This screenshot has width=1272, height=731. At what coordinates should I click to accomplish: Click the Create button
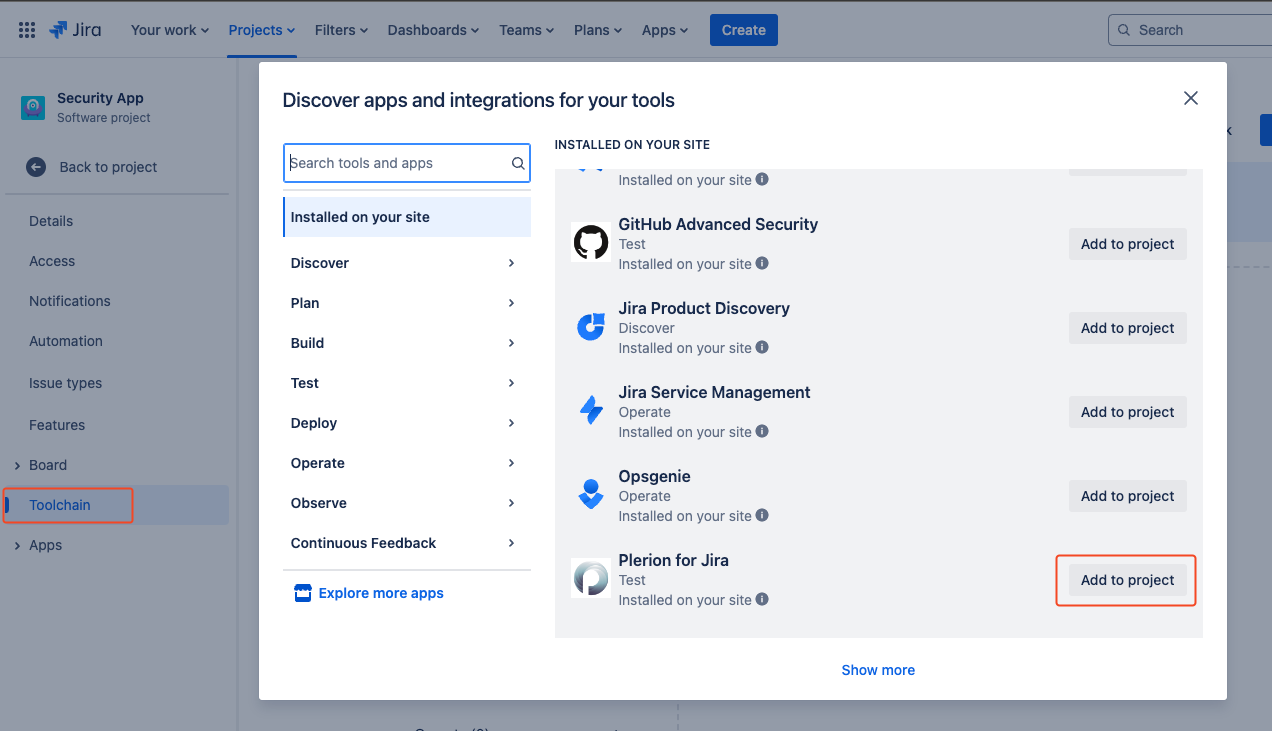tap(744, 30)
